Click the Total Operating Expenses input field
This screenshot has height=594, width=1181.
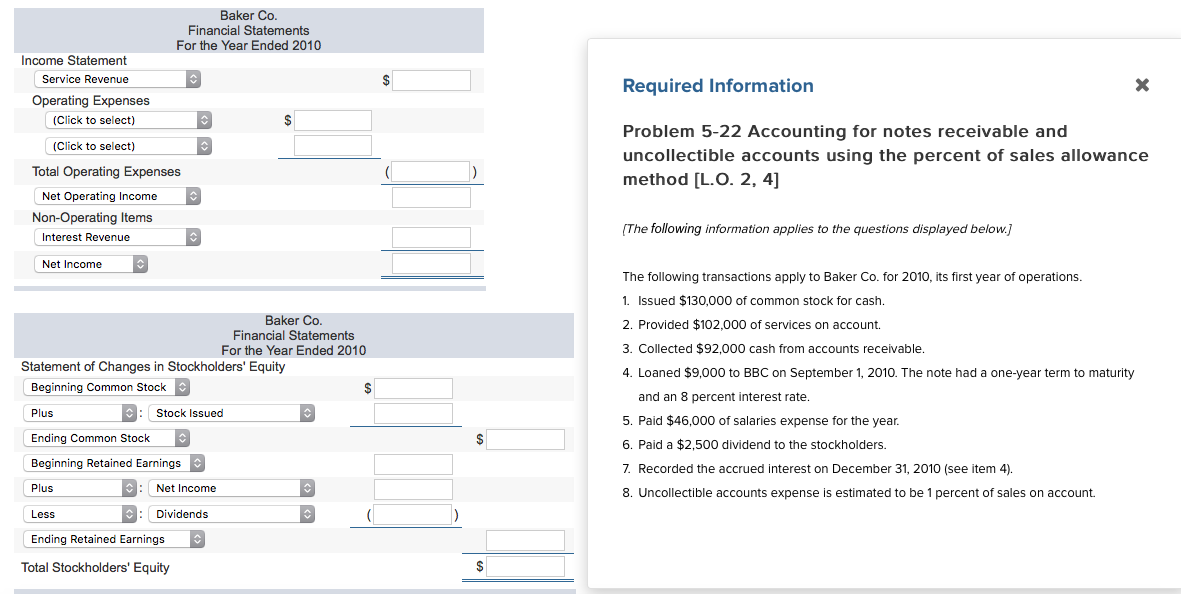pyautogui.click(x=431, y=171)
